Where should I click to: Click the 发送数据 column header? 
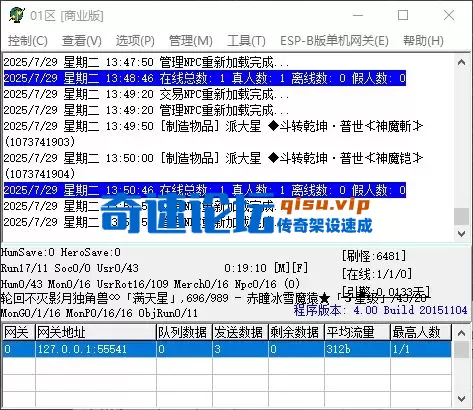(x=240, y=332)
